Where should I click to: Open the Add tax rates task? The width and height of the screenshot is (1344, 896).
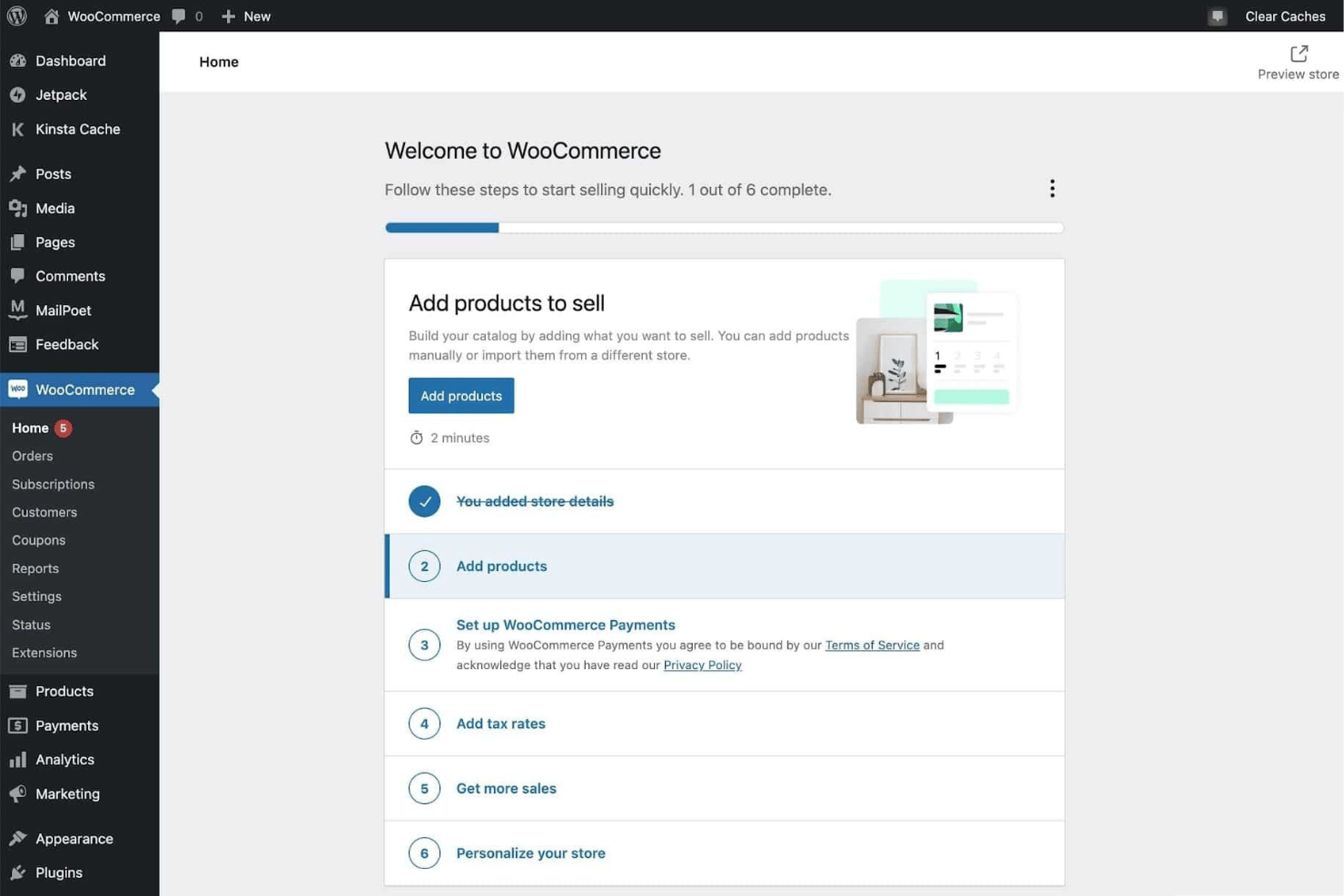coord(725,724)
